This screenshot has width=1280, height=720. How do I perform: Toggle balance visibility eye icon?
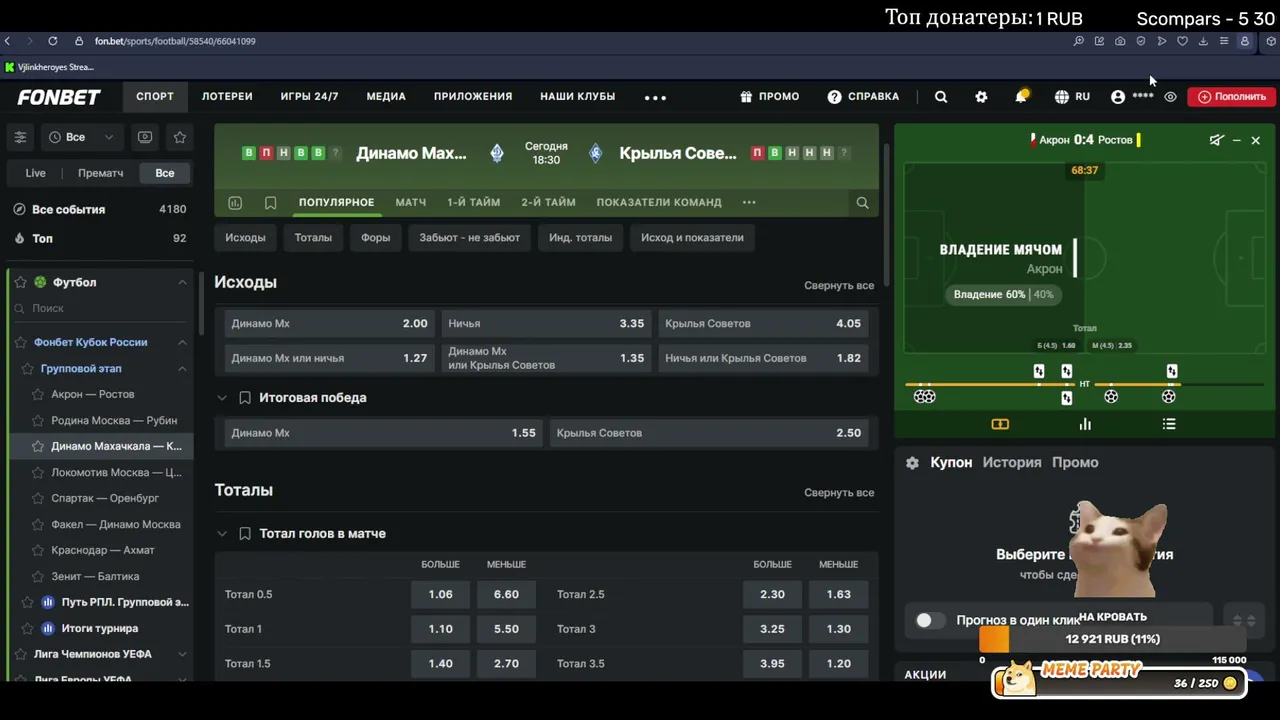[x=1170, y=97]
